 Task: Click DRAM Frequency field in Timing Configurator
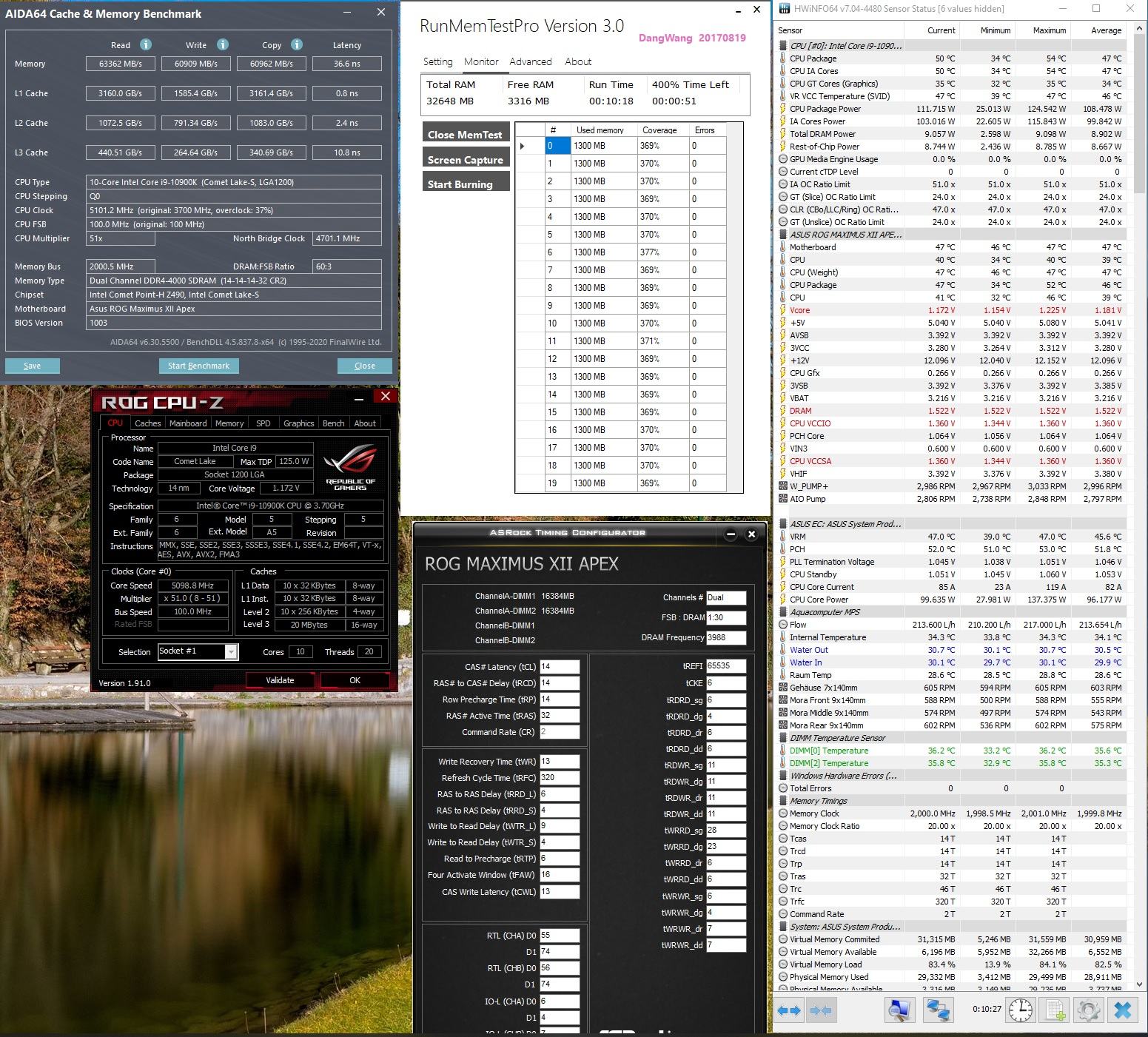(726, 637)
